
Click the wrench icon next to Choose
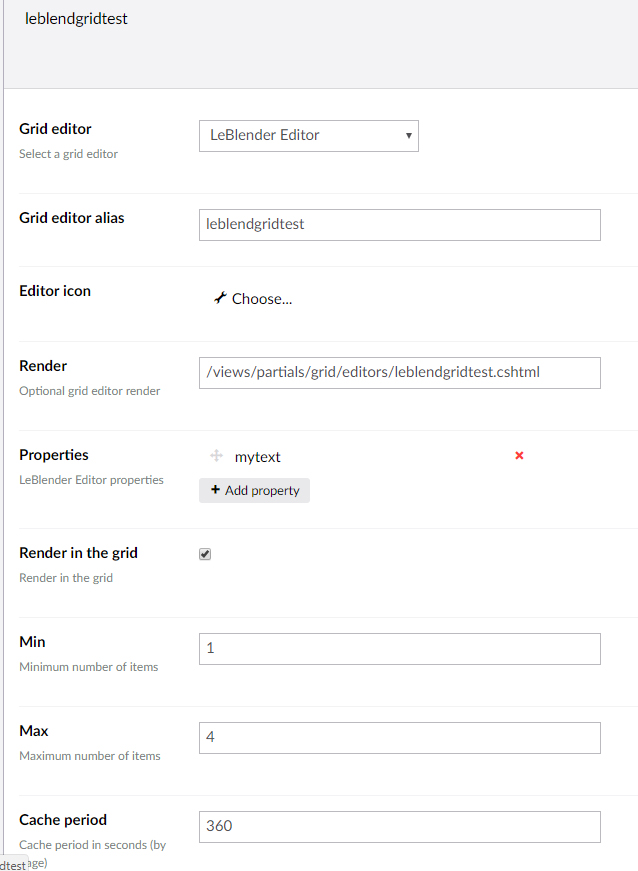tap(220, 298)
